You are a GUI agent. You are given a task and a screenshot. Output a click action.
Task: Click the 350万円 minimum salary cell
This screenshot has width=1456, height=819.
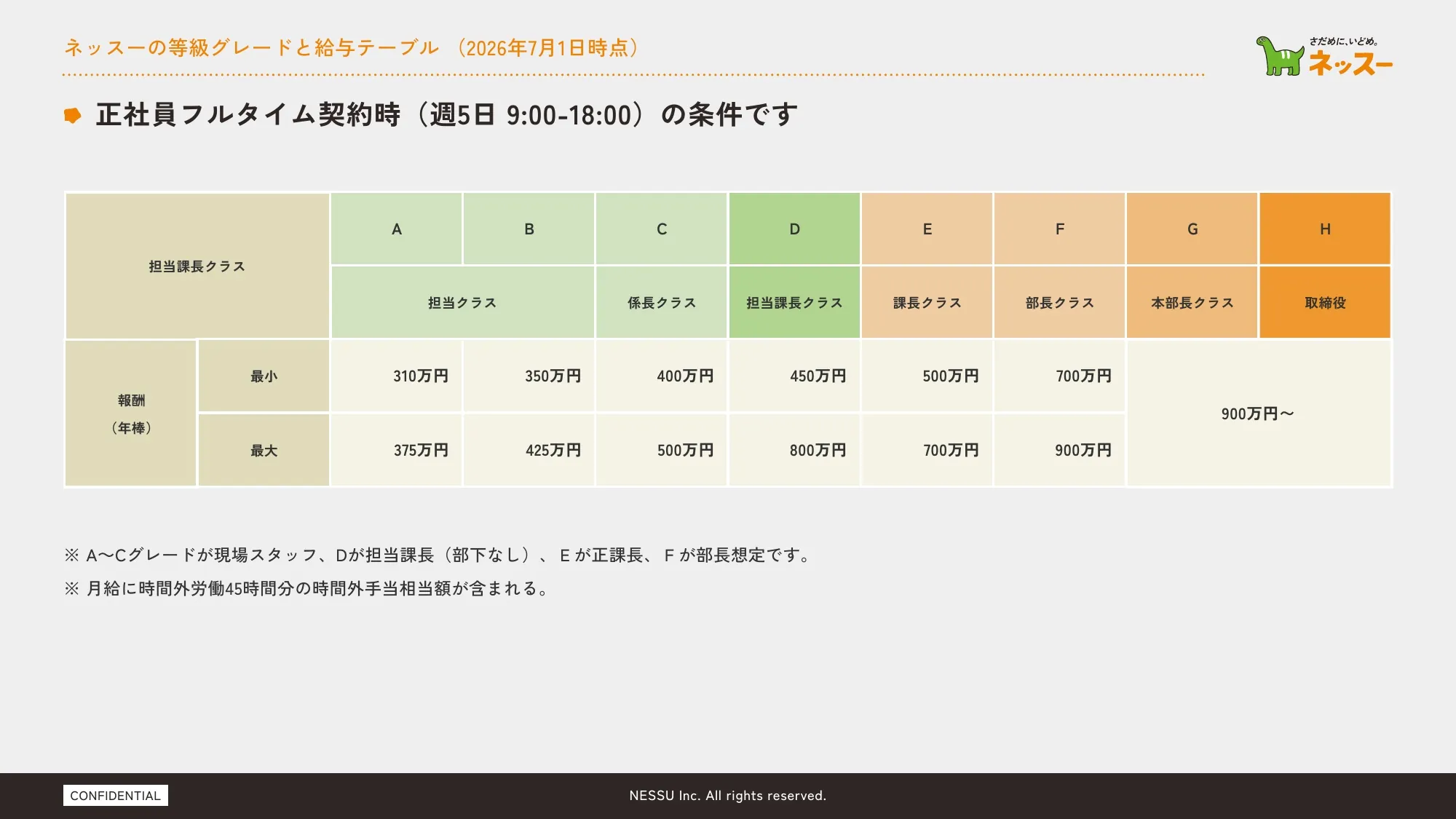coord(529,376)
